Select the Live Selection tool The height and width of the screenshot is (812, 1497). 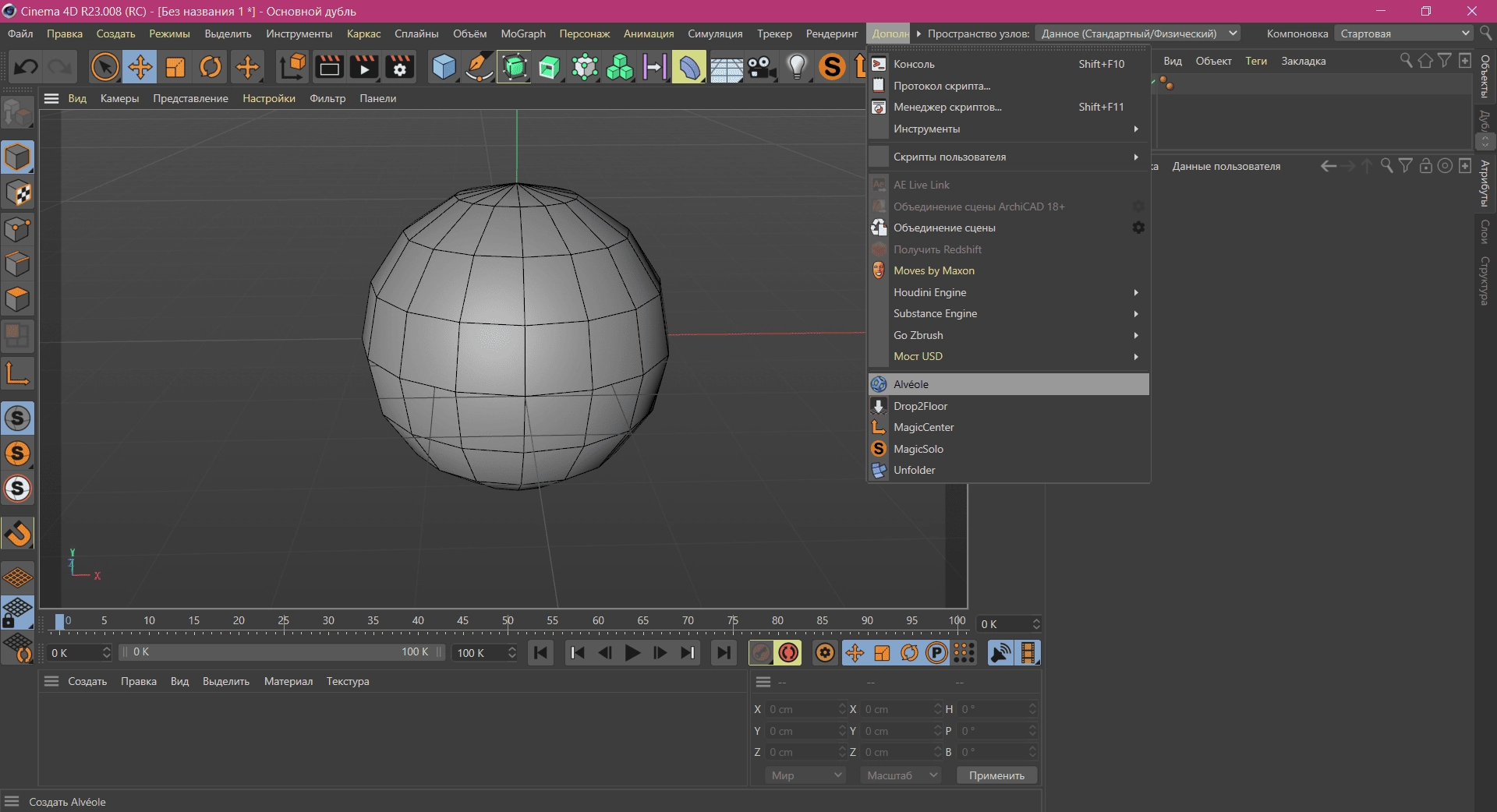tap(104, 67)
